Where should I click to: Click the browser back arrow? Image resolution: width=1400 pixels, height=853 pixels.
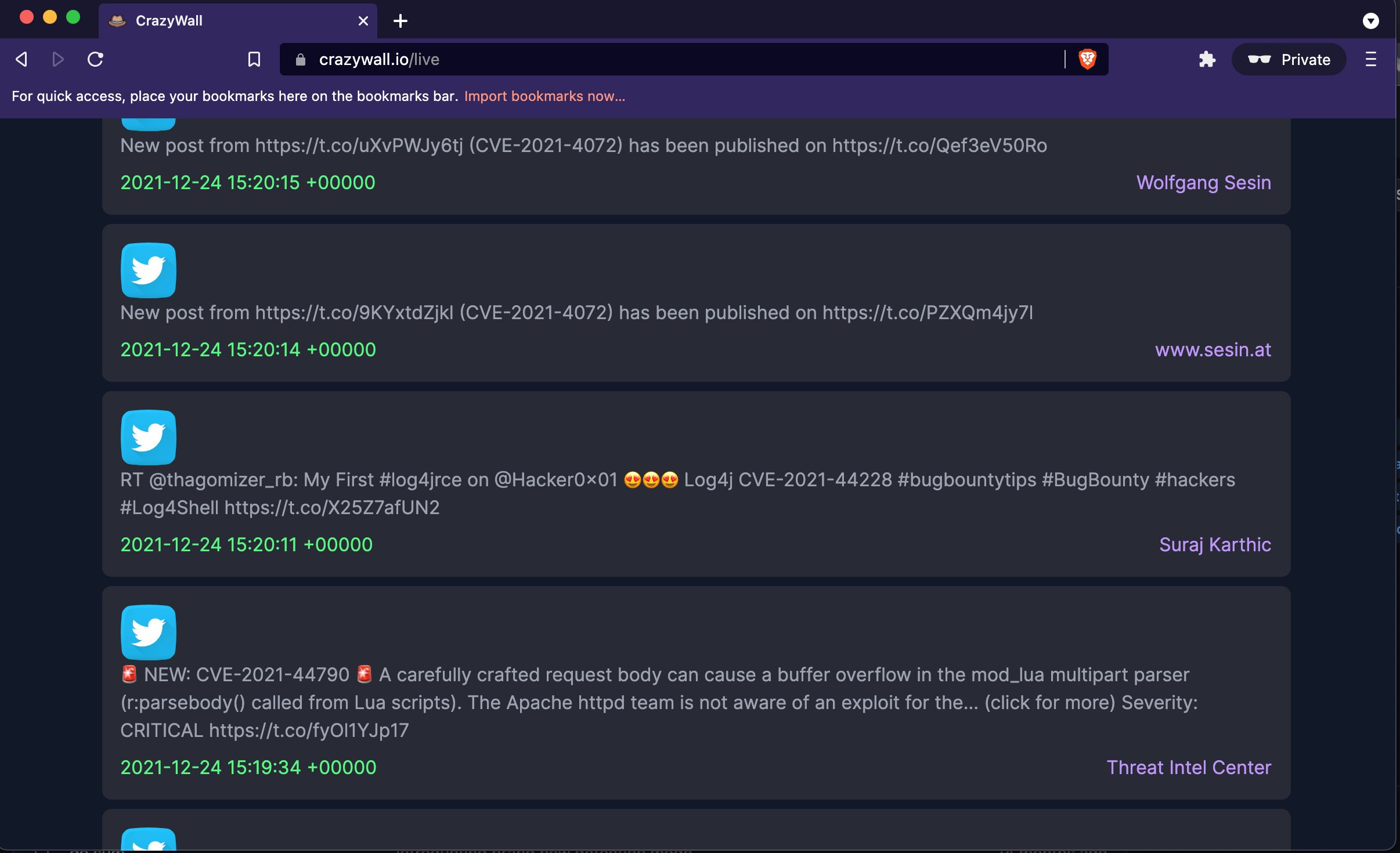21,59
